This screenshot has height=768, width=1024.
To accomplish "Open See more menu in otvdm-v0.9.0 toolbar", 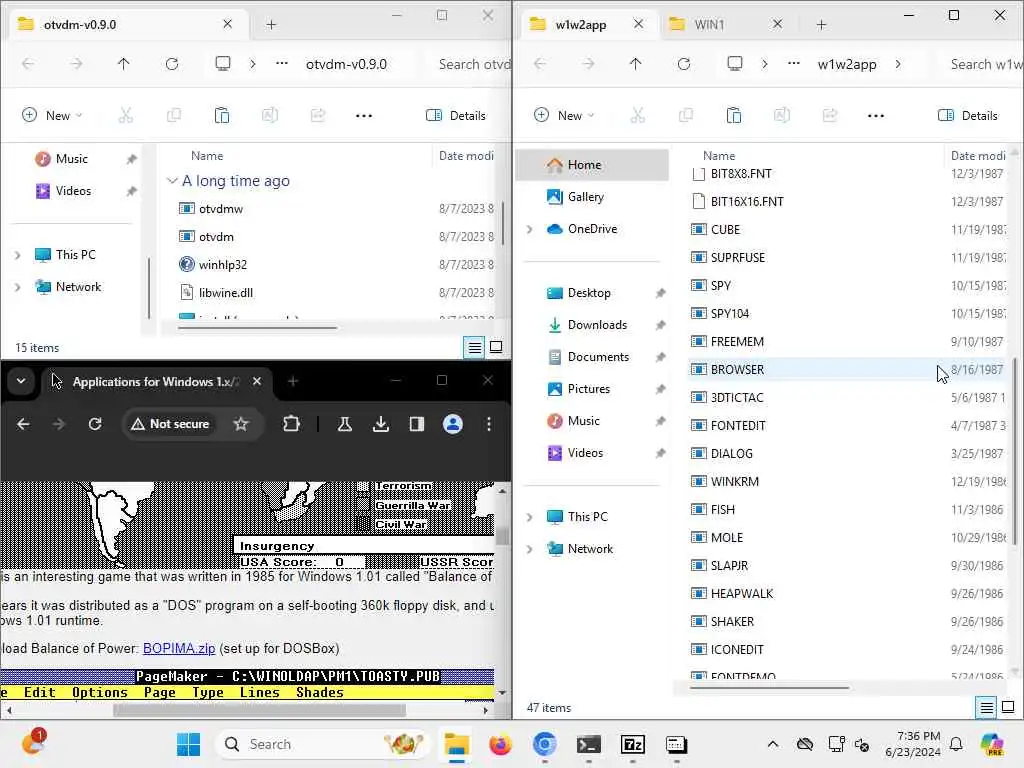I will 364,116.
